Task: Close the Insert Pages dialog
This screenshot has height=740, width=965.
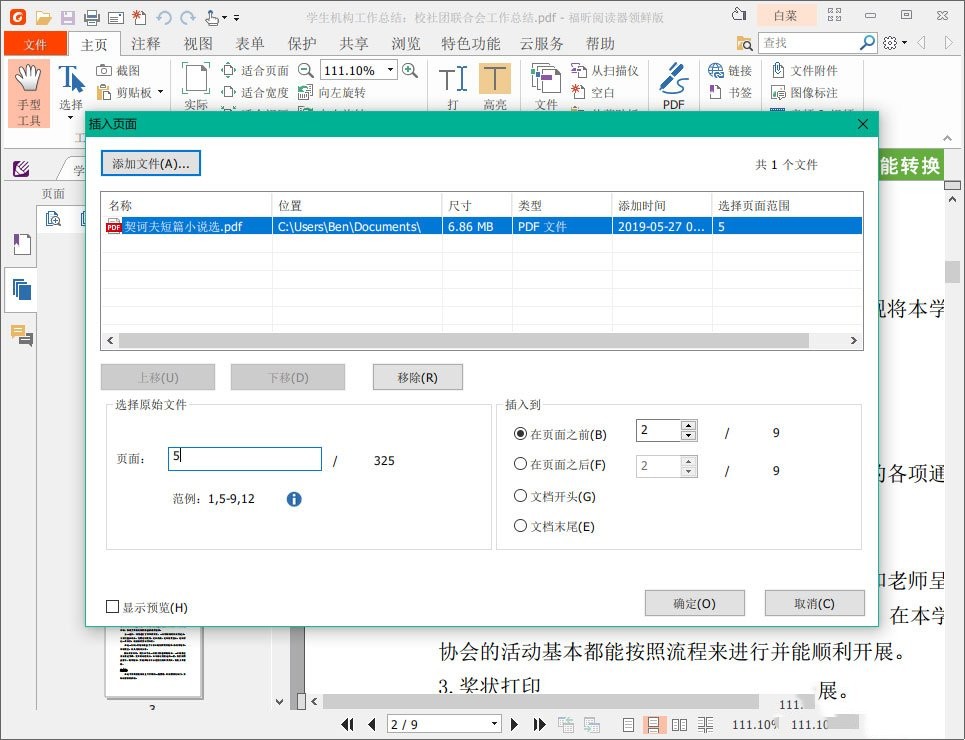Action: tap(863, 124)
